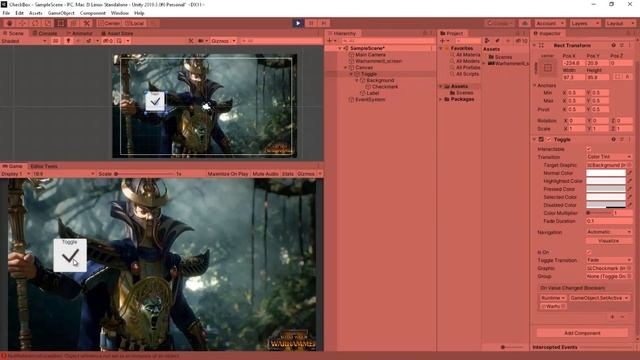
Task: Open GameObject.SetActive function dropdown
Action: [599, 298]
